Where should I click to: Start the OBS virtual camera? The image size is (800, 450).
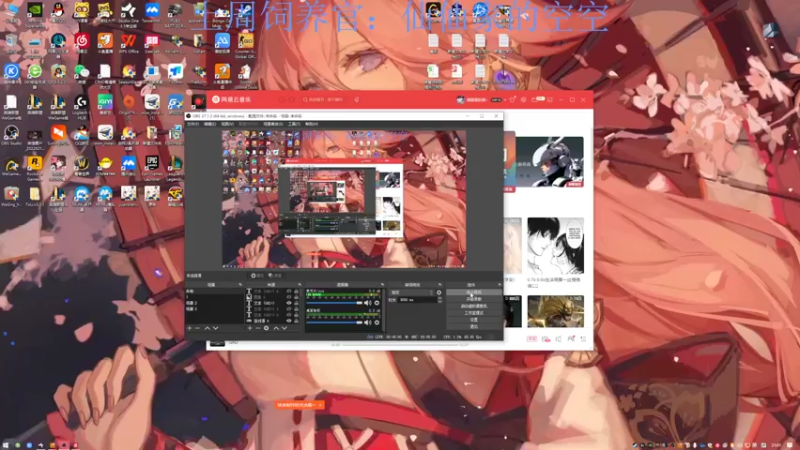pyautogui.click(x=473, y=306)
